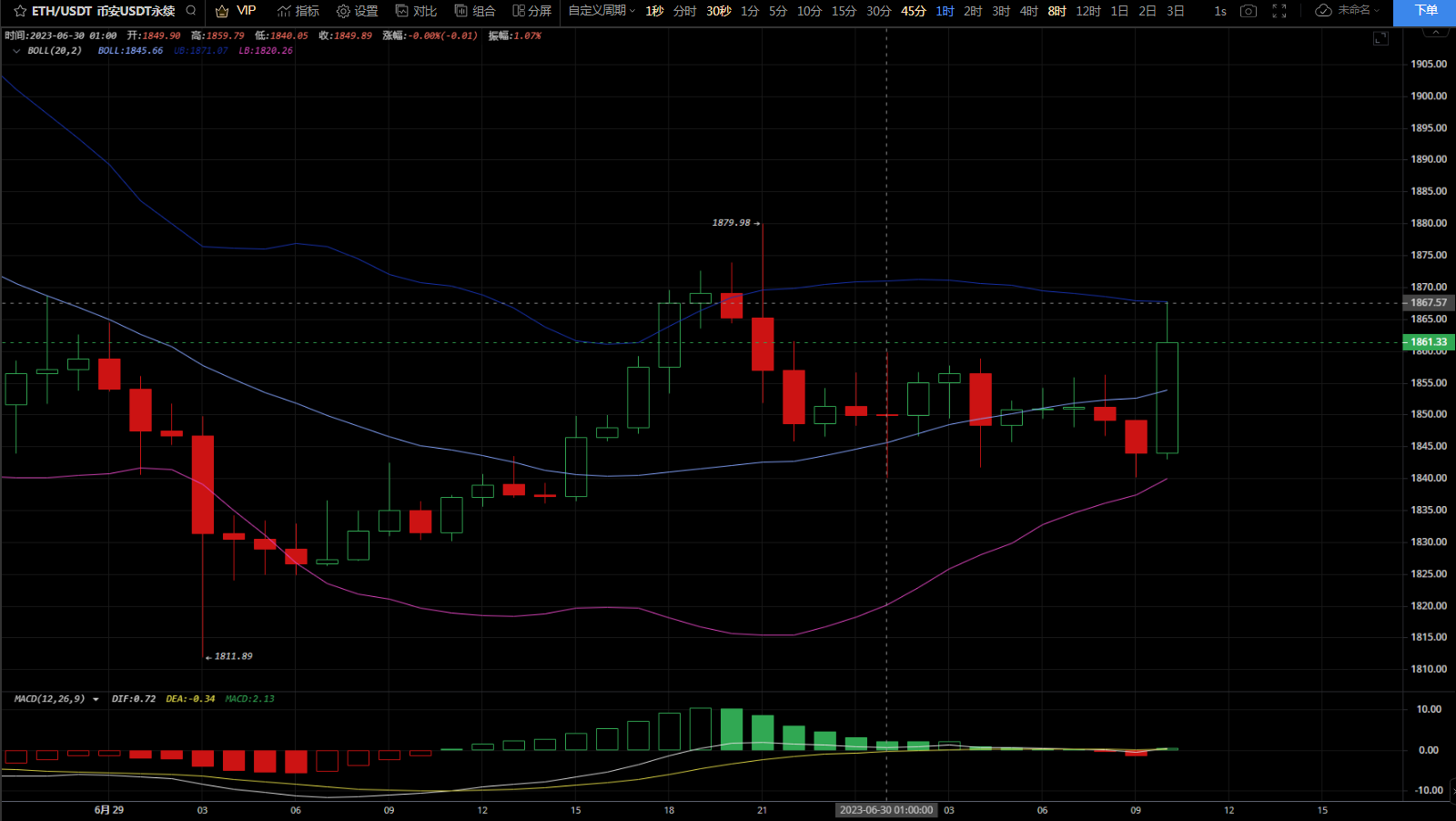Click the MACD(12,26,9) indicator label
1456x821 pixels.
49,699
